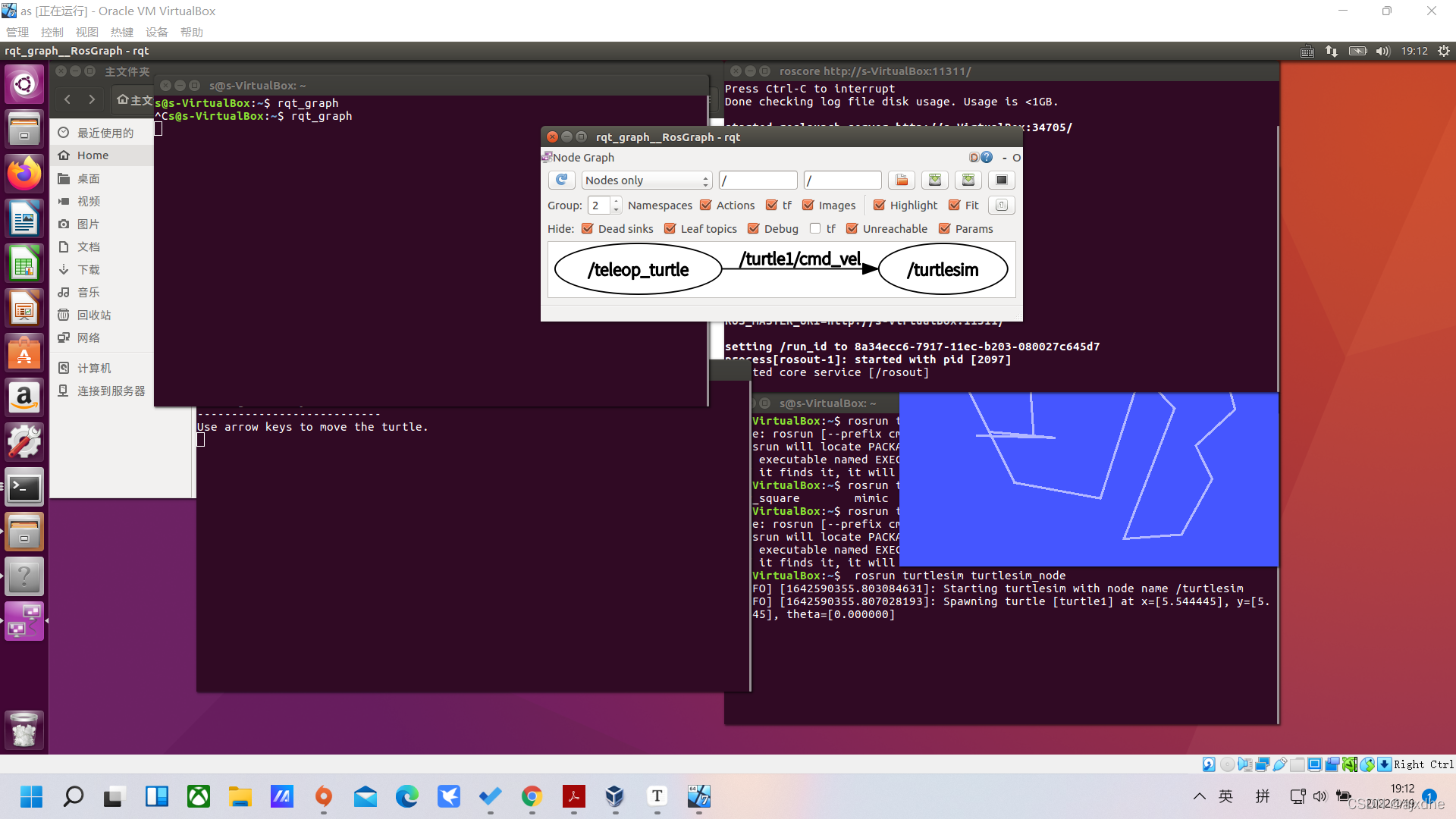Open VirtualBox 帮助 menu
Image resolution: width=1456 pixels, height=819 pixels.
click(x=192, y=32)
